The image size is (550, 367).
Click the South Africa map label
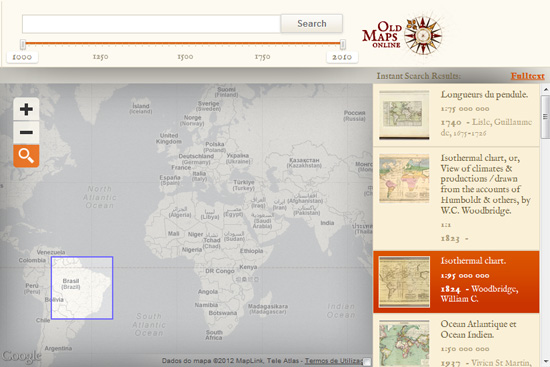[214, 335]
